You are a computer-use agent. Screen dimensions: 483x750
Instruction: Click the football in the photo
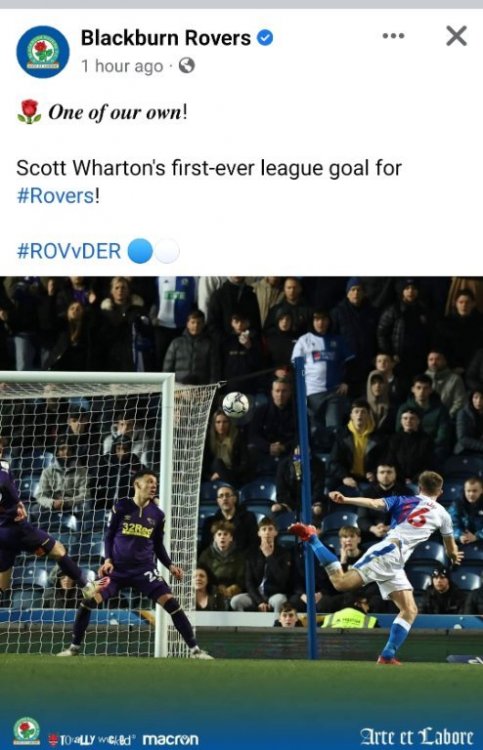[236, 405]
